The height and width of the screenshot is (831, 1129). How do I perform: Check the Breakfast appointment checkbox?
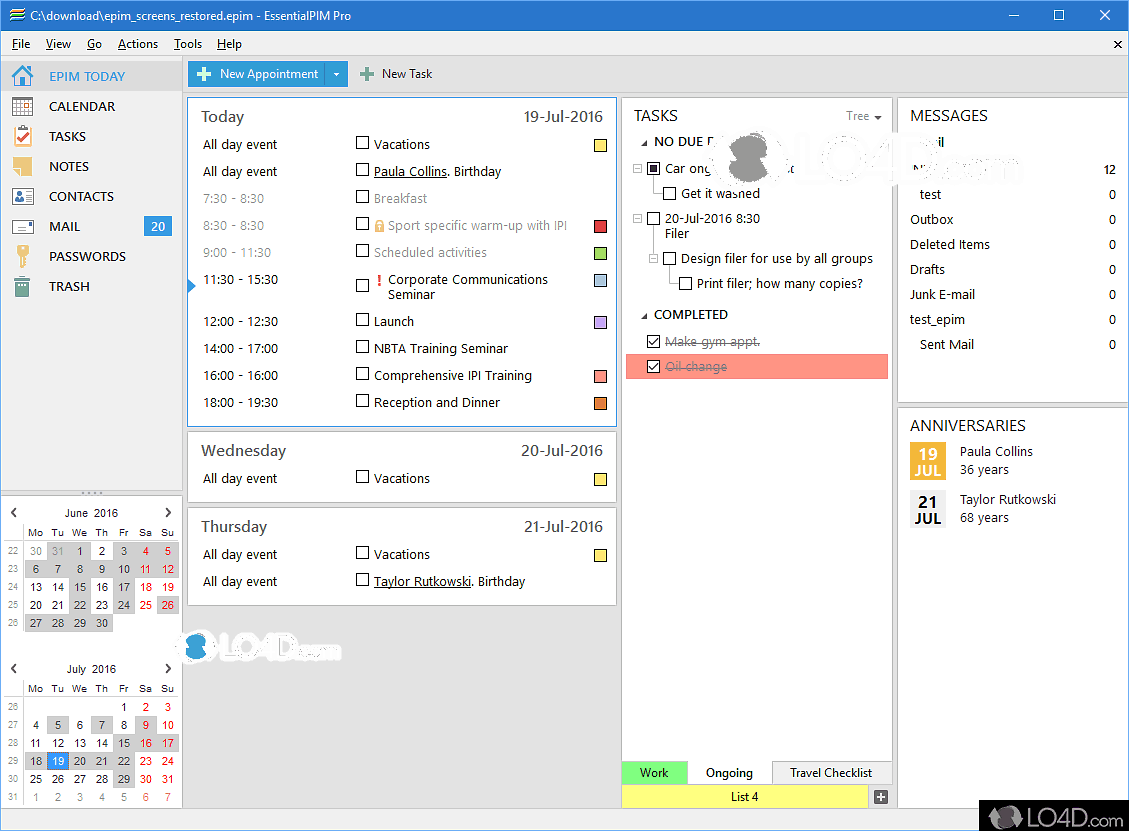[x=363, y=197]
